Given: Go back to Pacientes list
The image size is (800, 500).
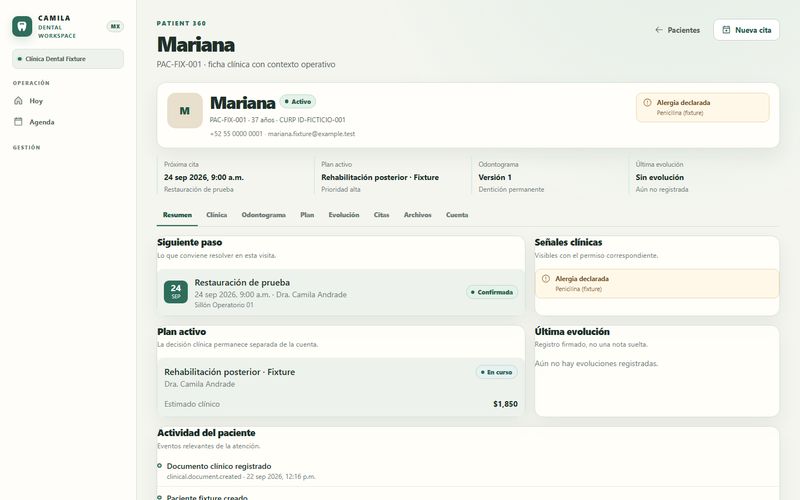Looking at the screenshot, I should 678,30.
